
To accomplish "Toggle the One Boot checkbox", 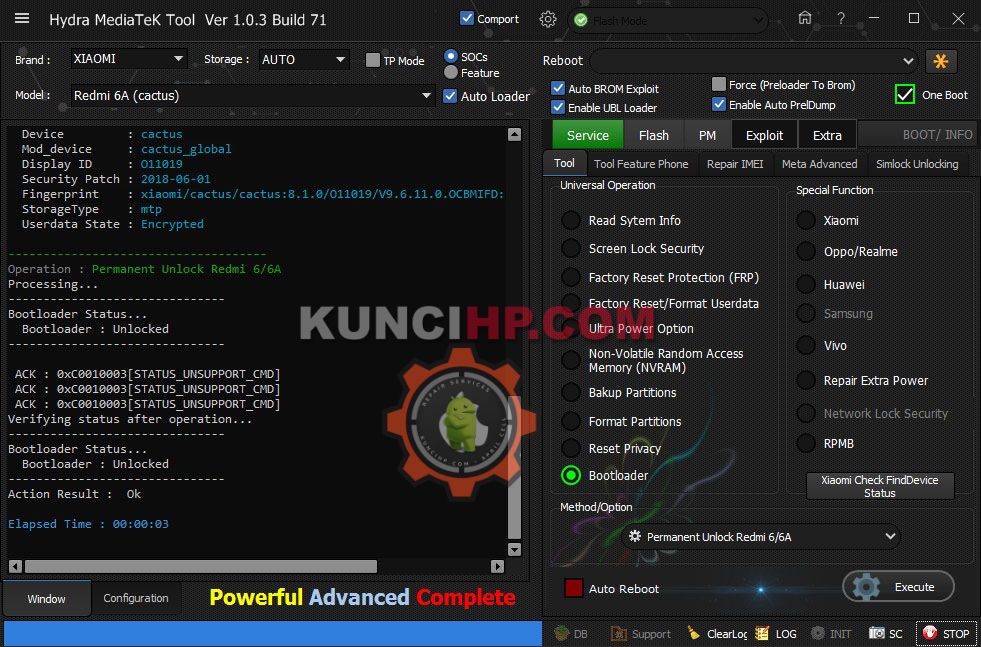I will point(905,94).
